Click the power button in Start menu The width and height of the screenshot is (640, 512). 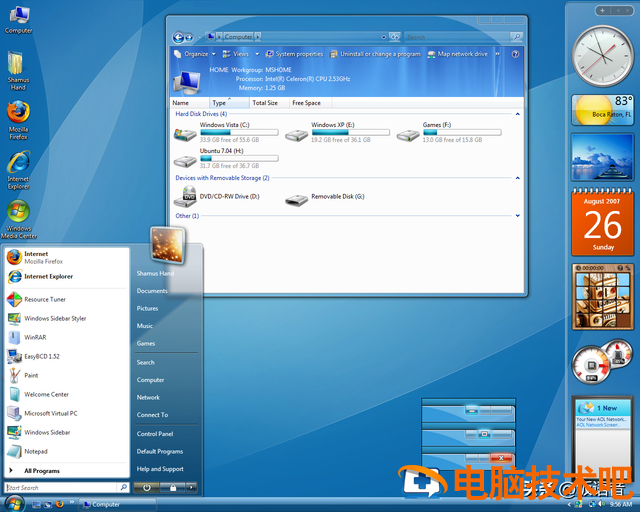(x=147, y=488)
